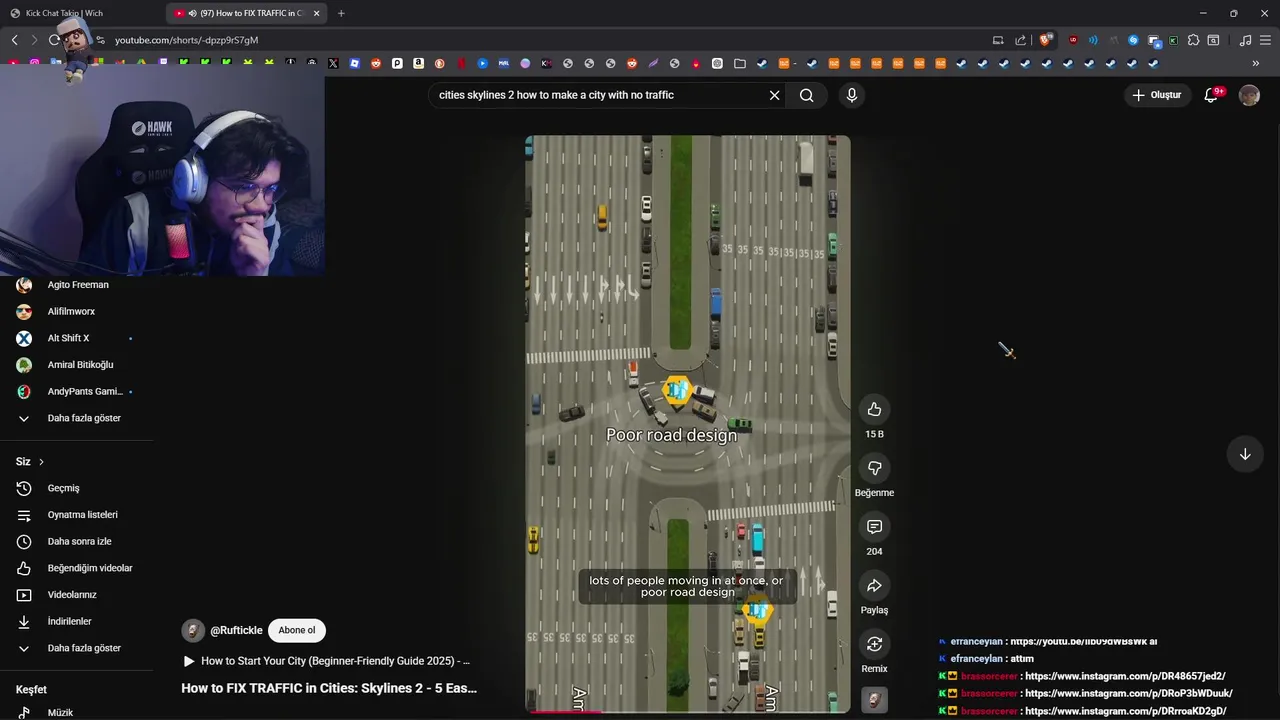Open the X (Twitter) bookmark
The width and height of the screenshot is (1280, 720).
[333, 63]
